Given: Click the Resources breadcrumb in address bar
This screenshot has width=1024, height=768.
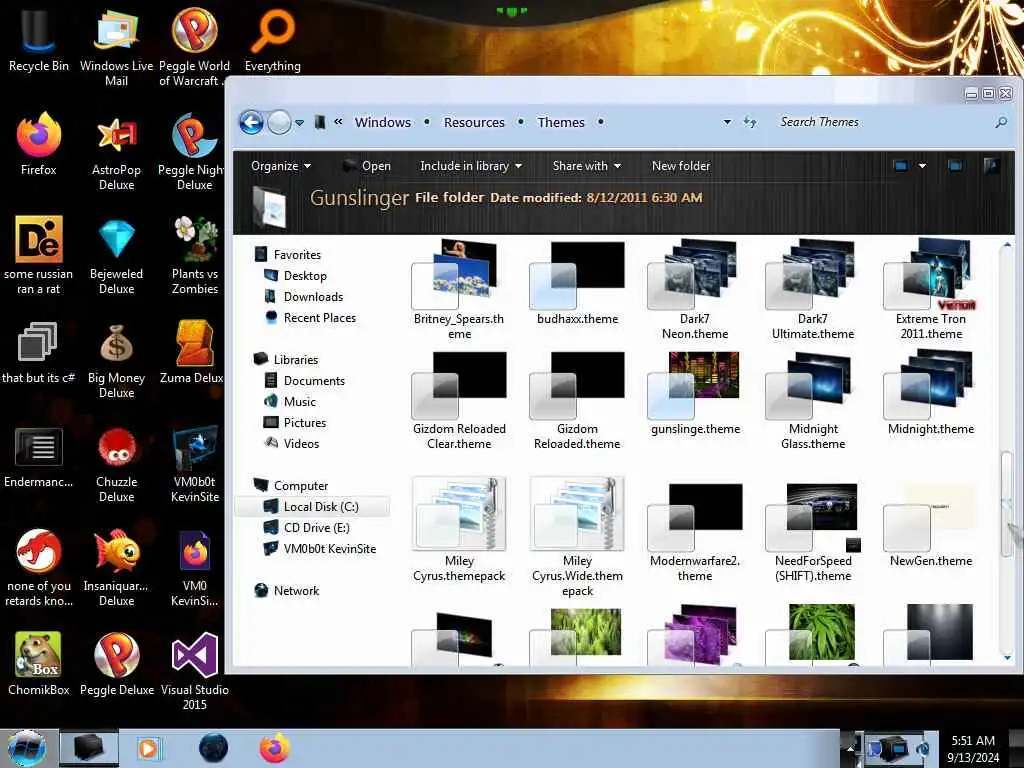Looking at the screenshot, I should [x=474, y=122].
